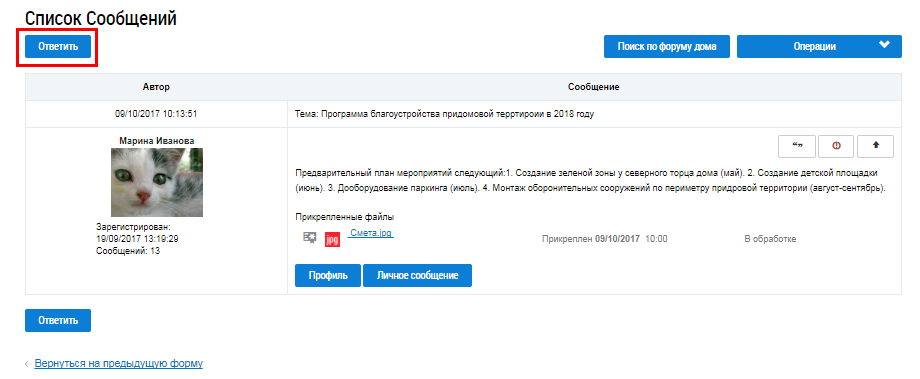Screen dimensions: 920x379
Task: Click the Автор column header
Action: pyautogui.click(x=156, y=87)
